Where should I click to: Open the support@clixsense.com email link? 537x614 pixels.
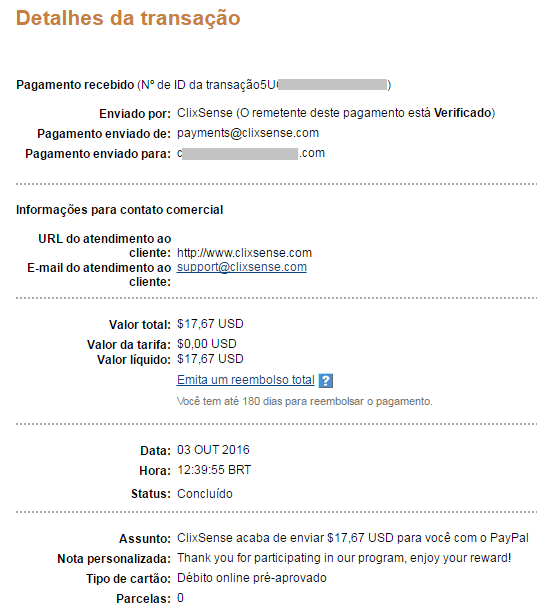[242, 267]
